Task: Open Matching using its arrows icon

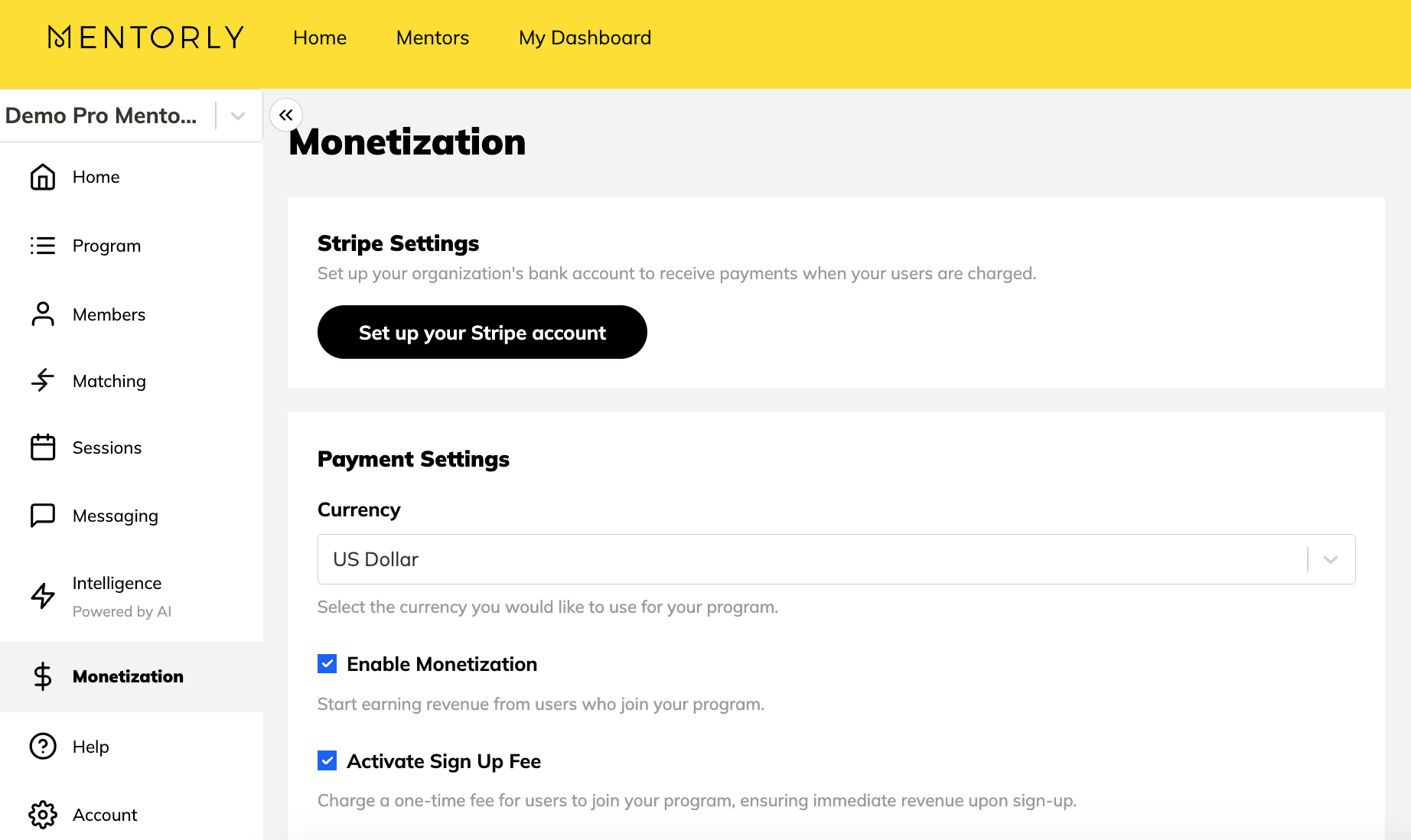Action: [43, 380]
